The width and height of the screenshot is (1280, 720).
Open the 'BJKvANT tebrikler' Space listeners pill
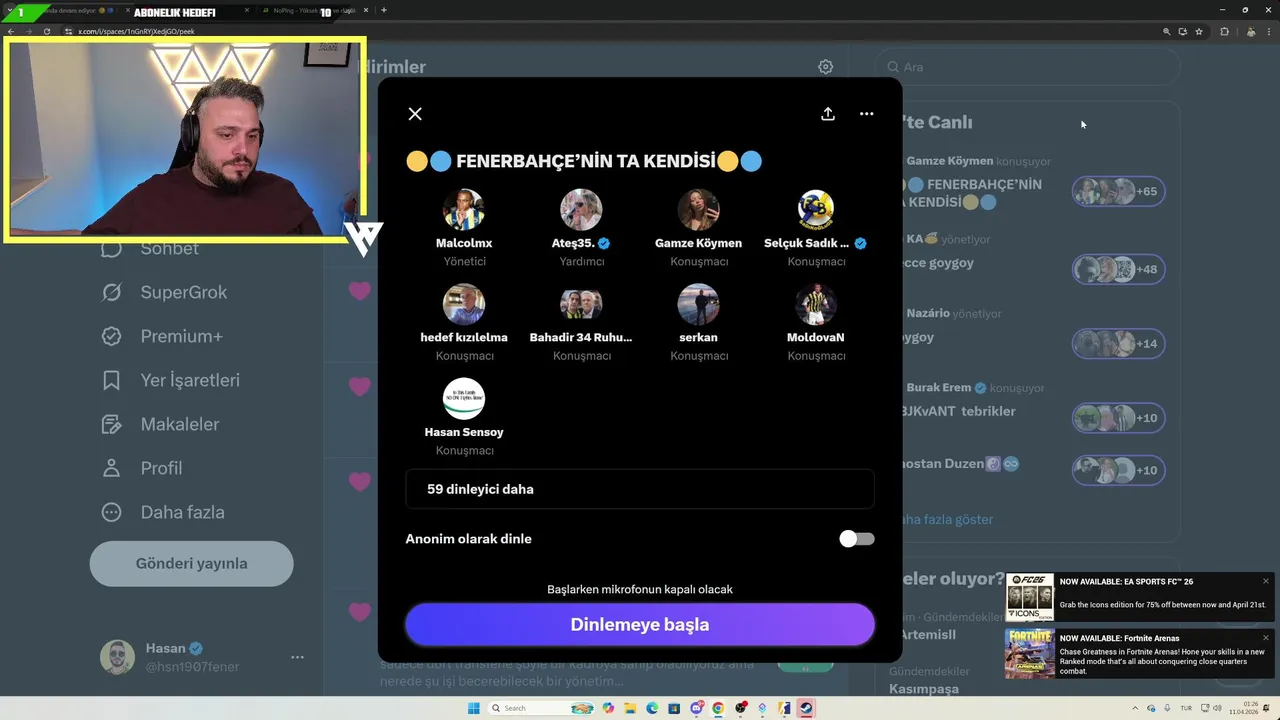coord(1118,418)
